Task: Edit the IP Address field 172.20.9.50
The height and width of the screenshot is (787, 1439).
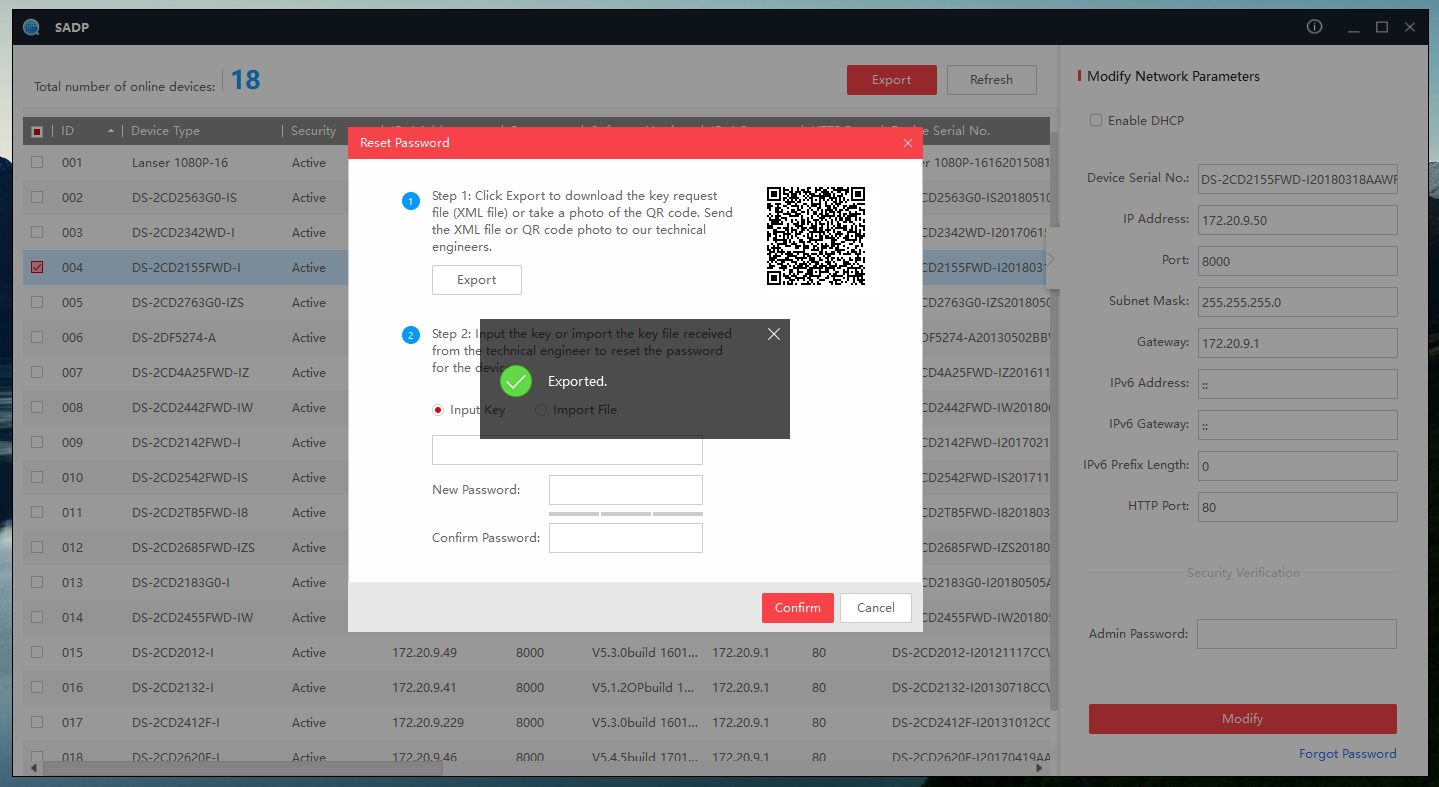Action: 1297,220
